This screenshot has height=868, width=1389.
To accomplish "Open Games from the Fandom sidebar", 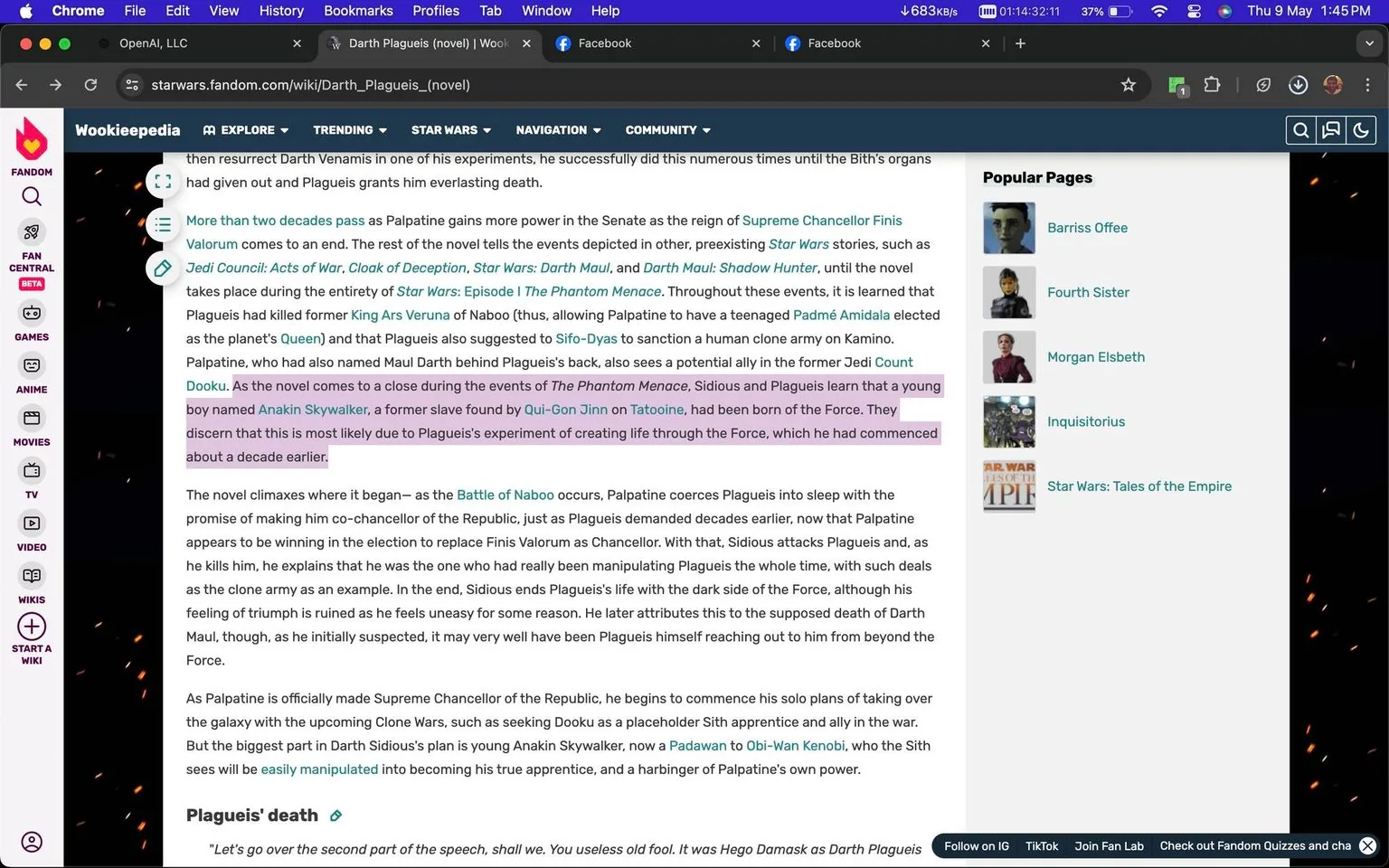I will tap(32, 314).
